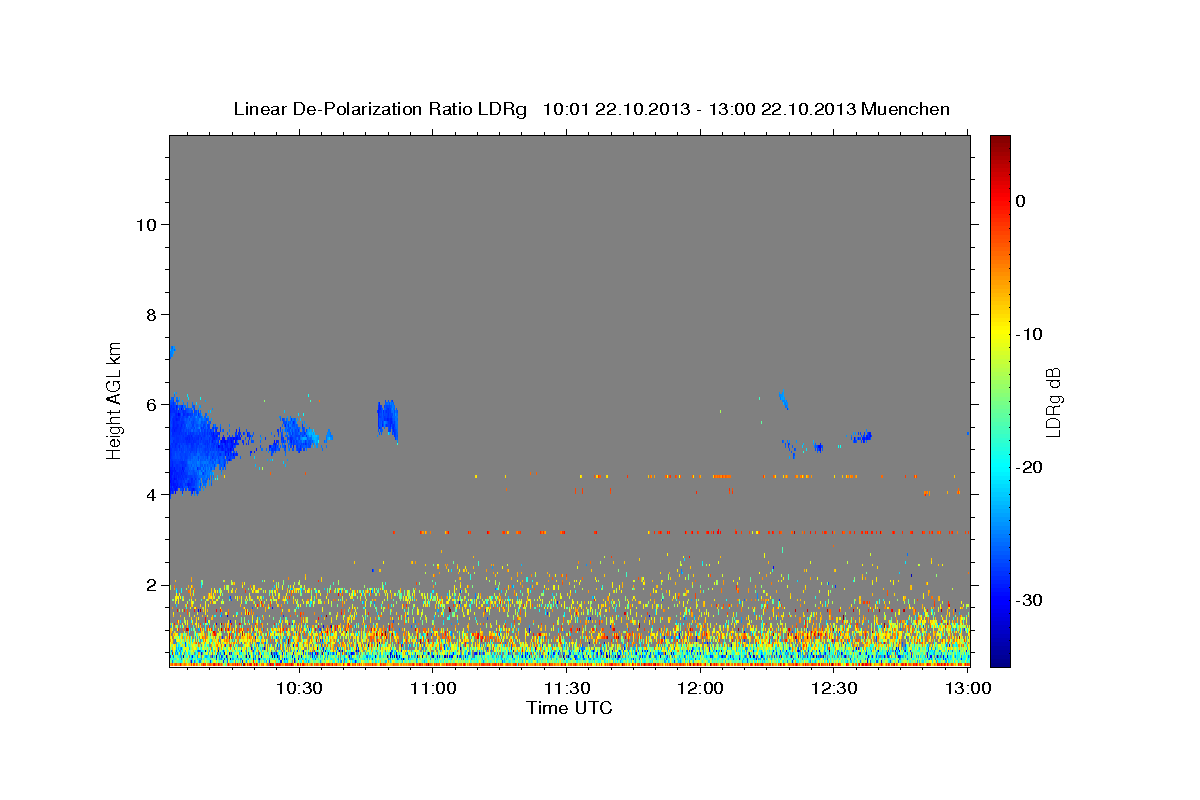Viewport: 1200px width, 800px height.
Task: Click the 'Height AGL km' axis label
Action: pyautogui.click(x=114, y=399)
